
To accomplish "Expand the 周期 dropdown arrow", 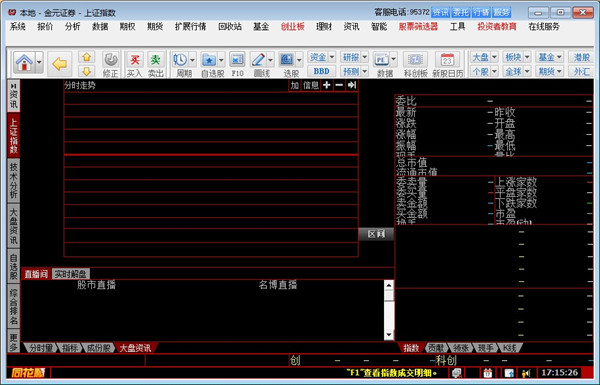I will coord(192,60).
